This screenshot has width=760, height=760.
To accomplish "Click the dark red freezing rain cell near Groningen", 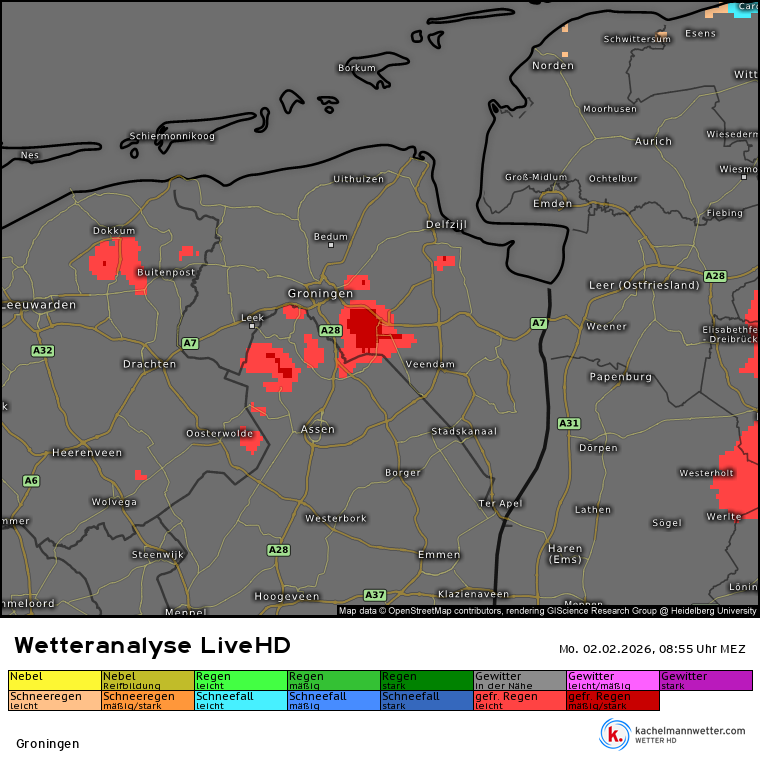I will pos(363,327).
